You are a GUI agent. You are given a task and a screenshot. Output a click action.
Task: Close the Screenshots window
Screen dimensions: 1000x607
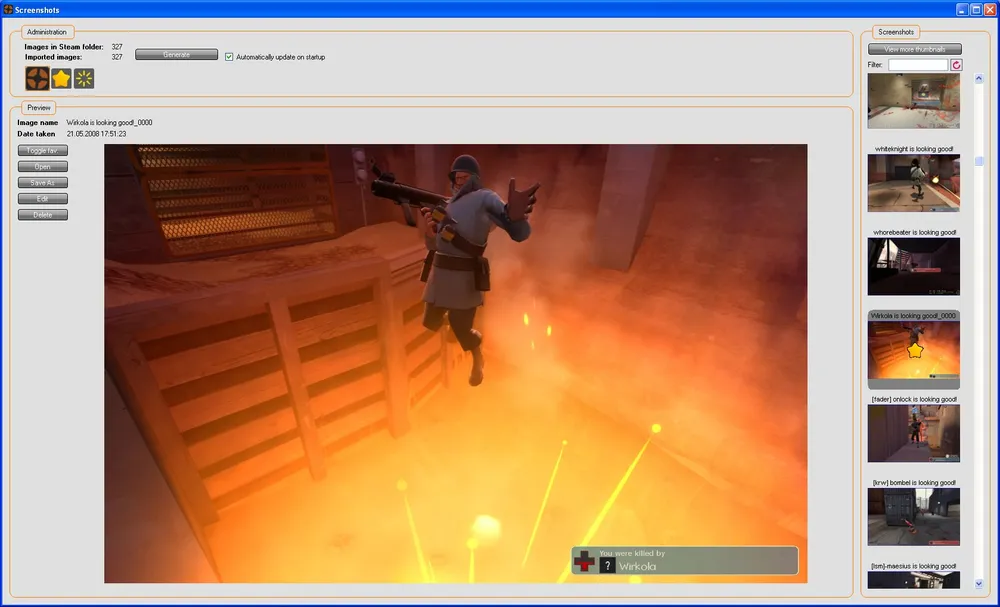(990, 10)
